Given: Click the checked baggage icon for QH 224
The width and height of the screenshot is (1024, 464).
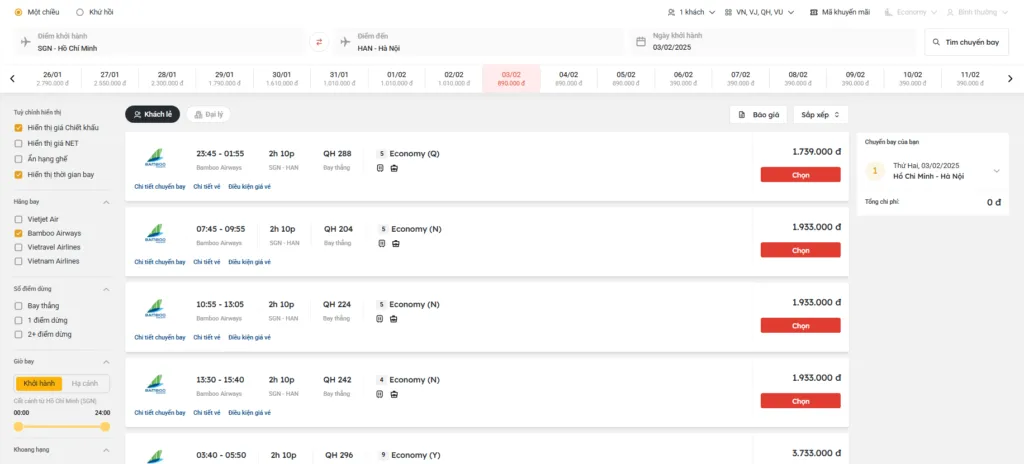Looking at the screenshot, I should [393, 318].
